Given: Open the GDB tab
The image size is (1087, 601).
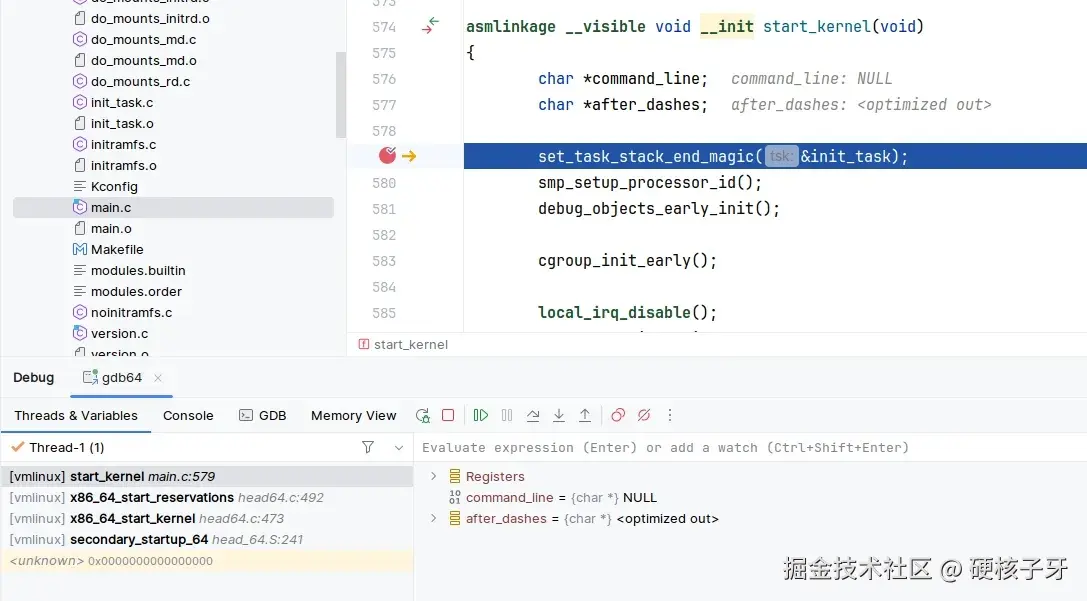Looking at the screenshot, I should 263,415.
